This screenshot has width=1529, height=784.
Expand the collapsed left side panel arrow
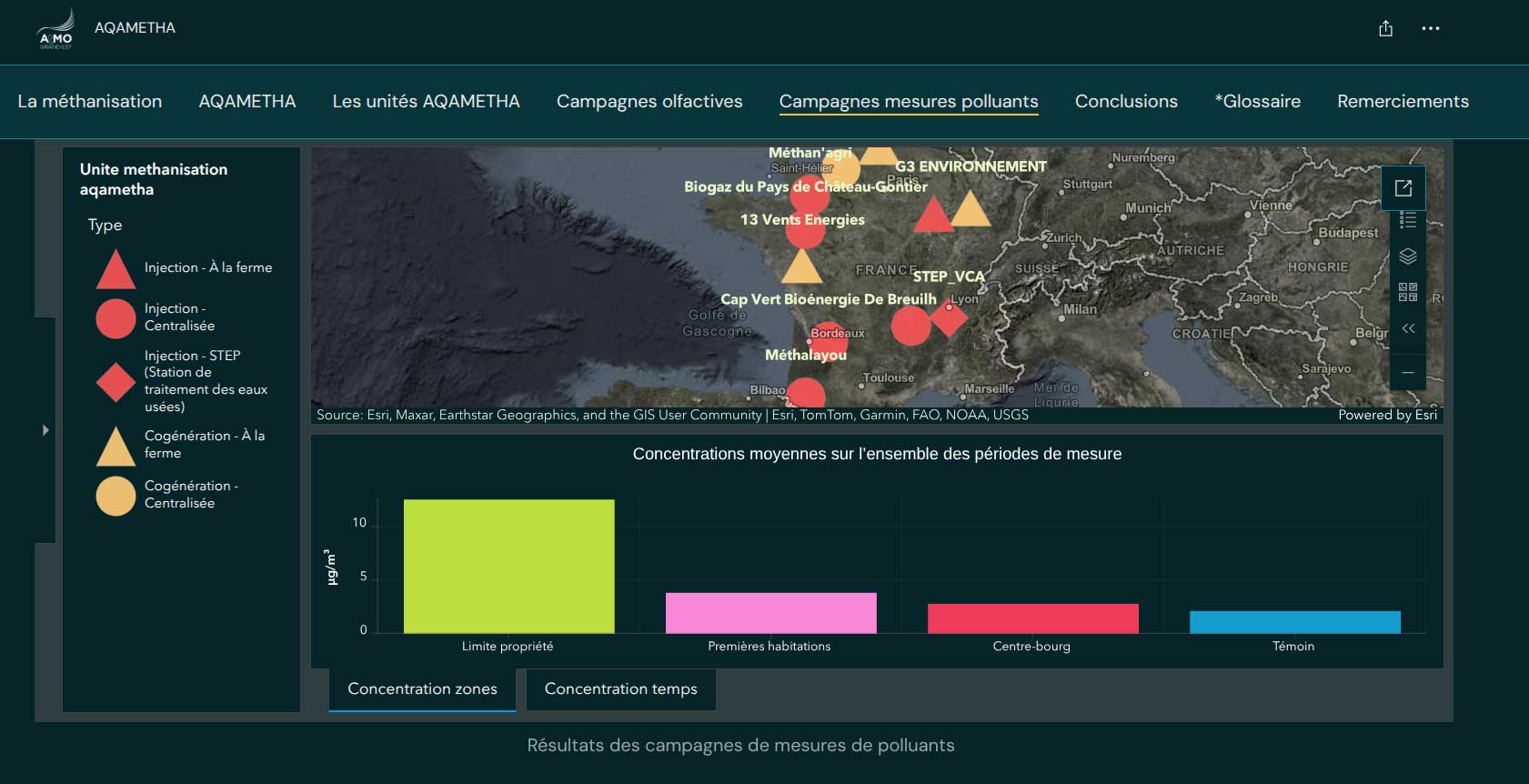pos(45,430)
